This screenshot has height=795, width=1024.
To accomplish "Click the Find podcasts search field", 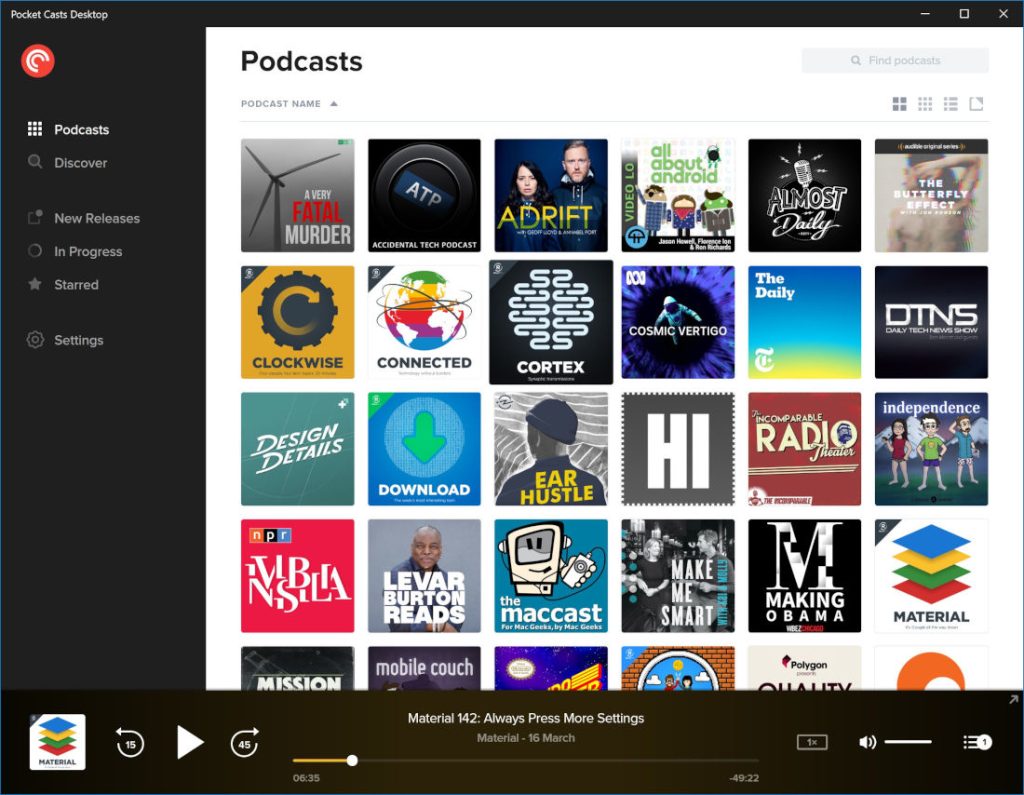I will 895,61.
